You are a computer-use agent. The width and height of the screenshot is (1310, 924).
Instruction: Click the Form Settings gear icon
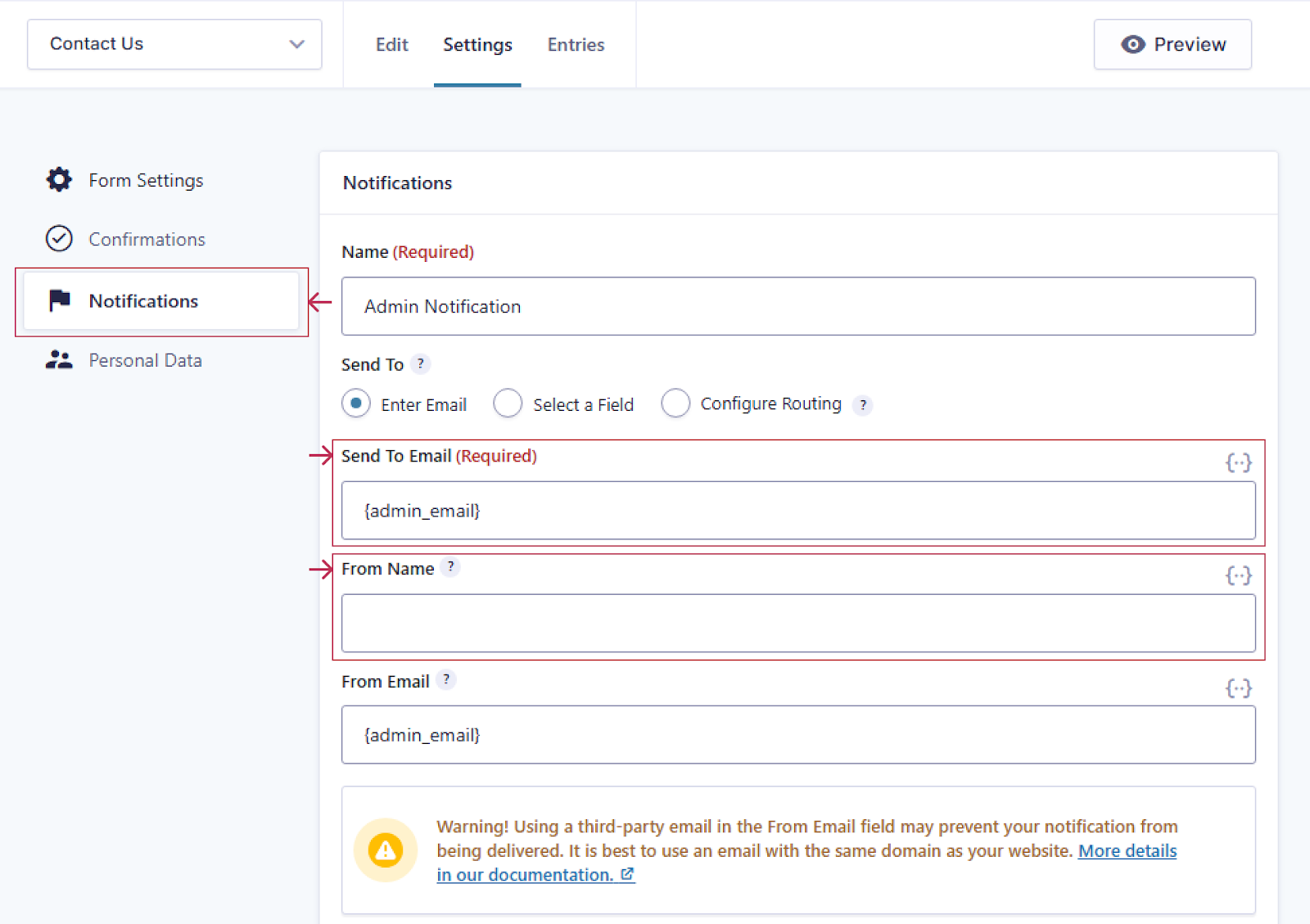(x=59, y=179)
